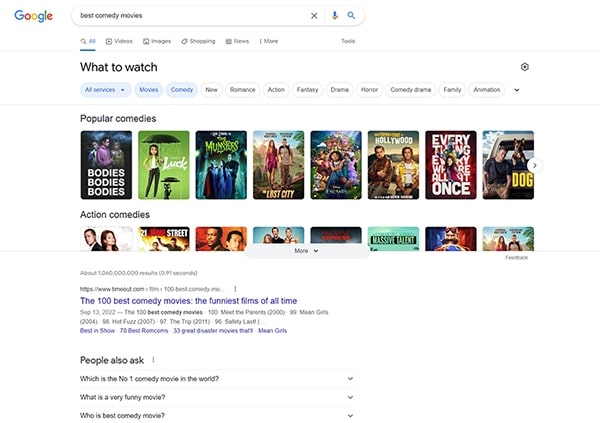Open the Tools options
Screen dimensions: 600x423
click(x=348, y=41)
